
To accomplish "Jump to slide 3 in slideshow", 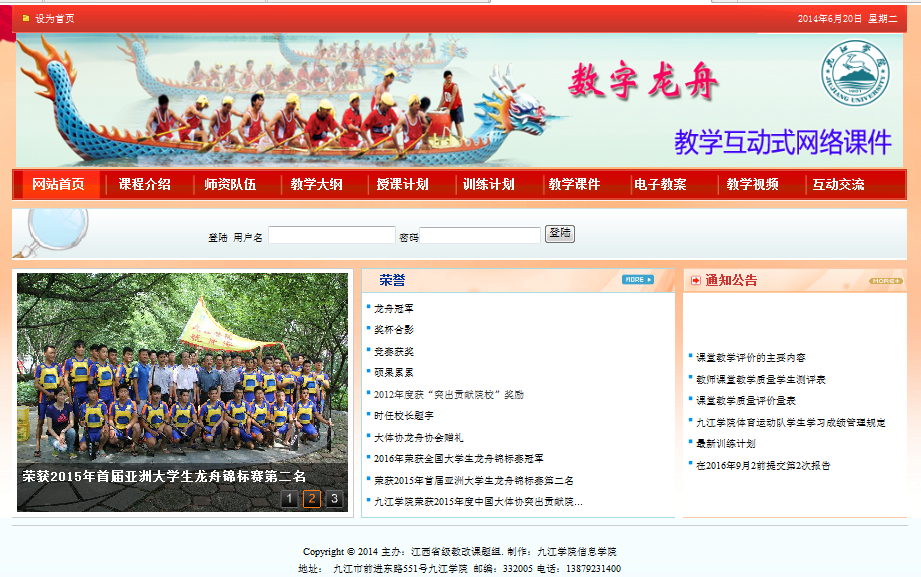I will pyautogui.click(x=334, y=499).
